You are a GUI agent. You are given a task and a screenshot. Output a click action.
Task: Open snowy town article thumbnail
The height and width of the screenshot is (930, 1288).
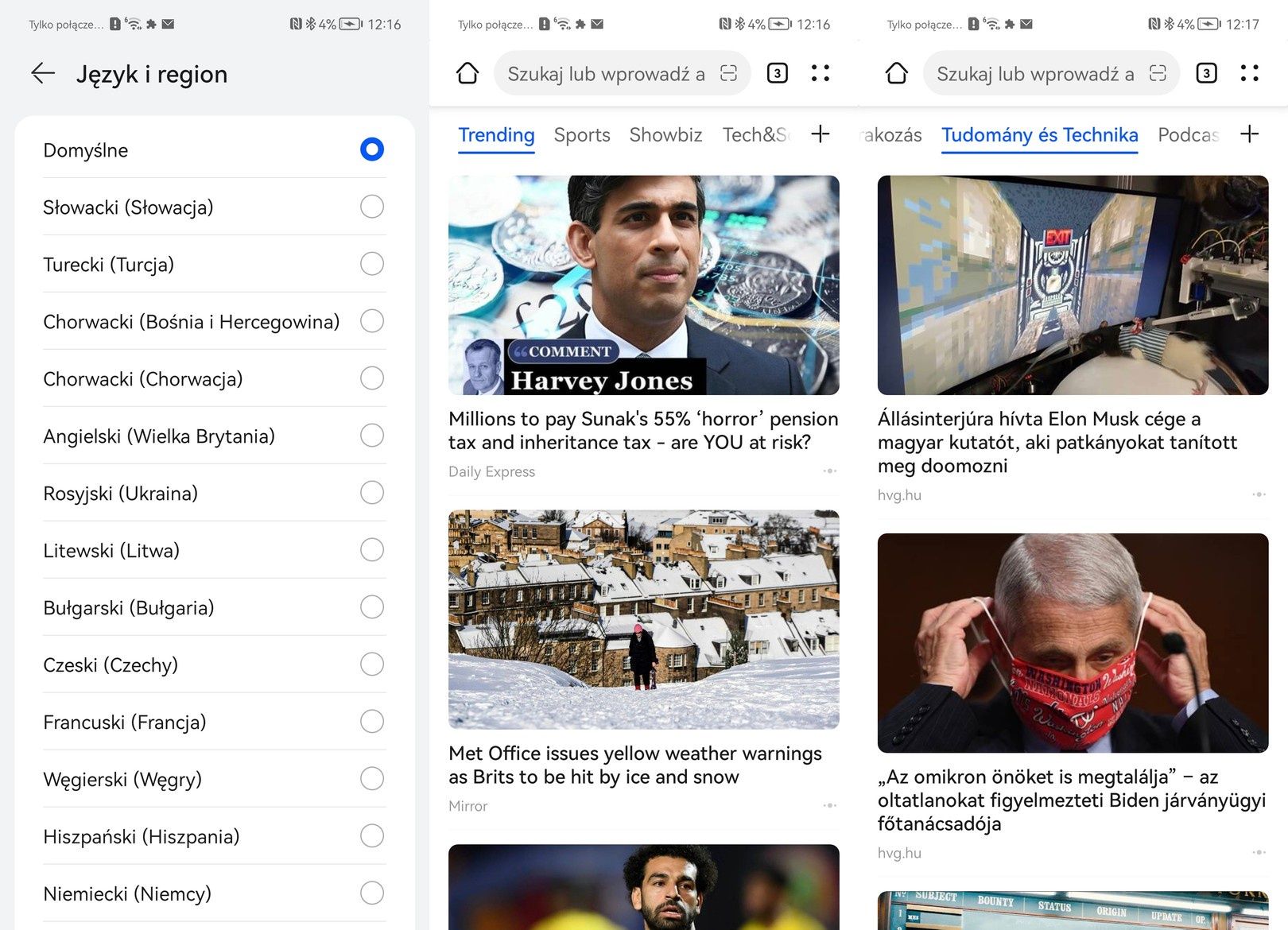[644, 620]
